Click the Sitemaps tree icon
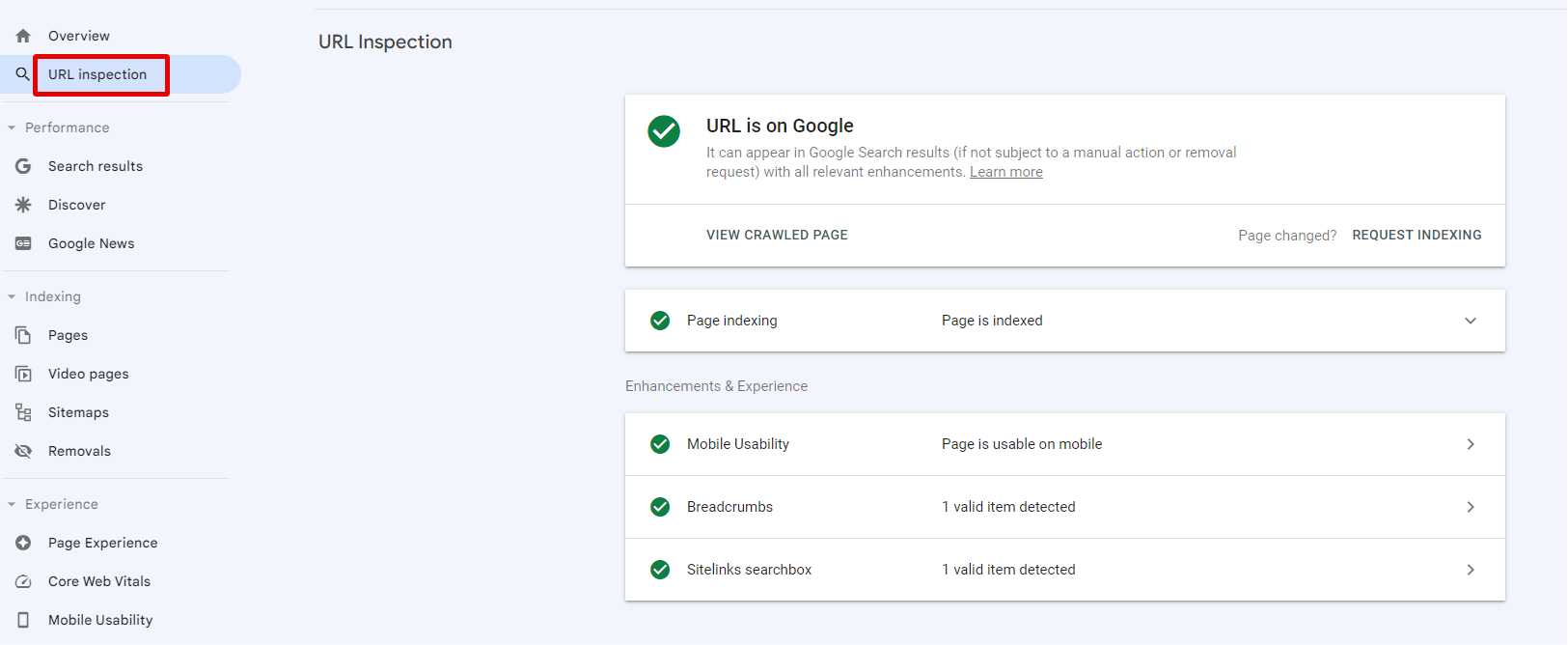1568x645 pixels. point(23,412)
